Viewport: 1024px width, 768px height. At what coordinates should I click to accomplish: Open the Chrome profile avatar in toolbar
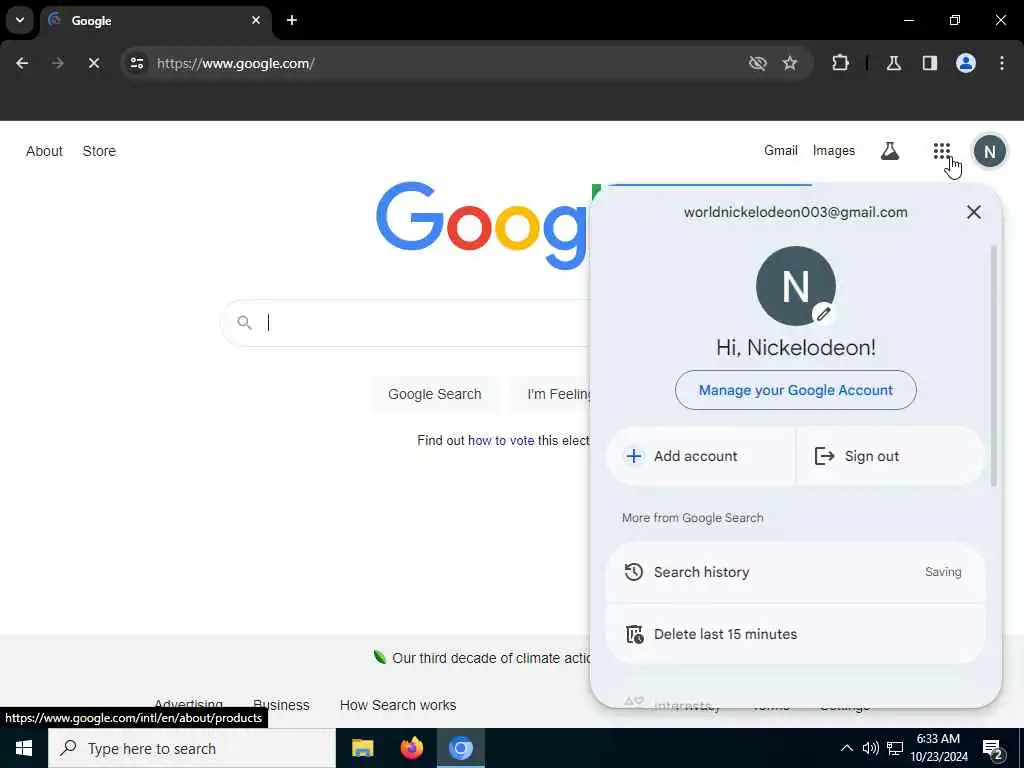[x=966, y=63]
